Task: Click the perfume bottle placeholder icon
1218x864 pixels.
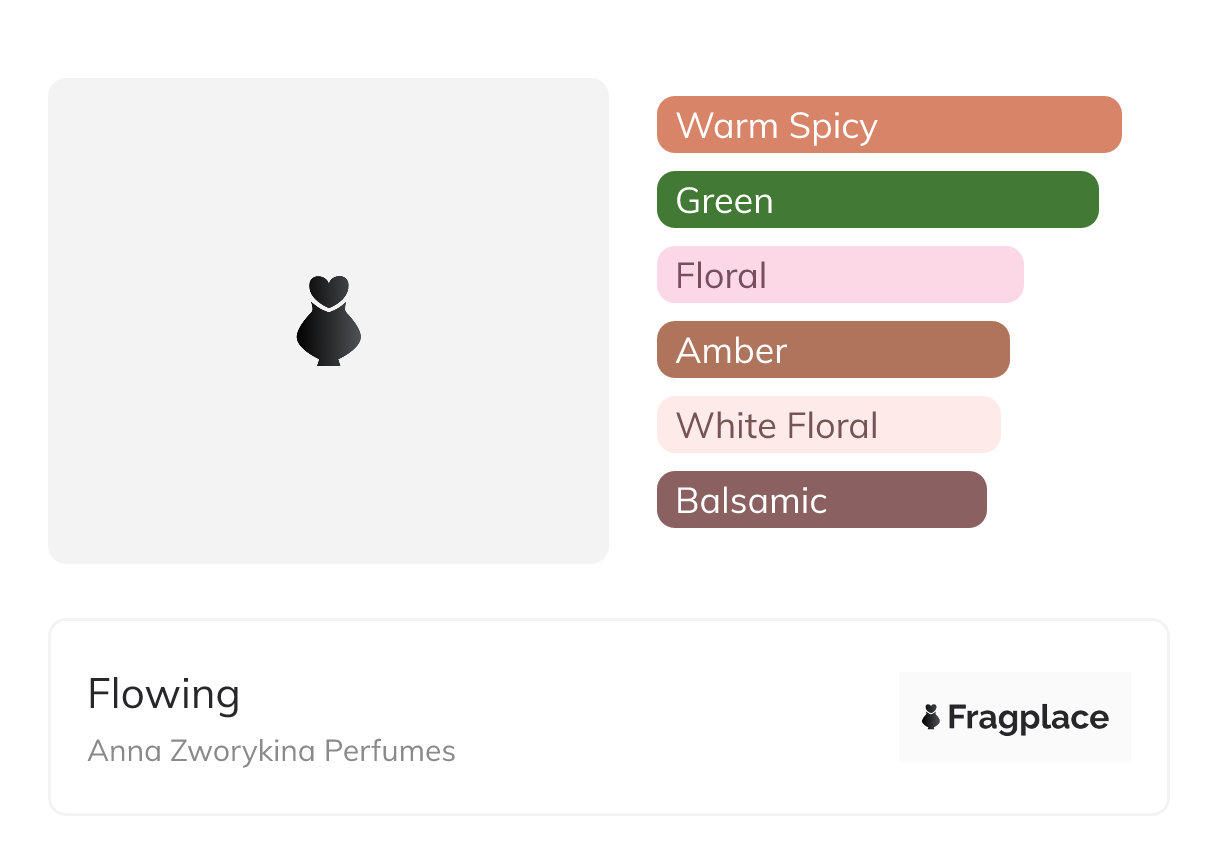Action: pyautogui.click(x=328, y=320)
